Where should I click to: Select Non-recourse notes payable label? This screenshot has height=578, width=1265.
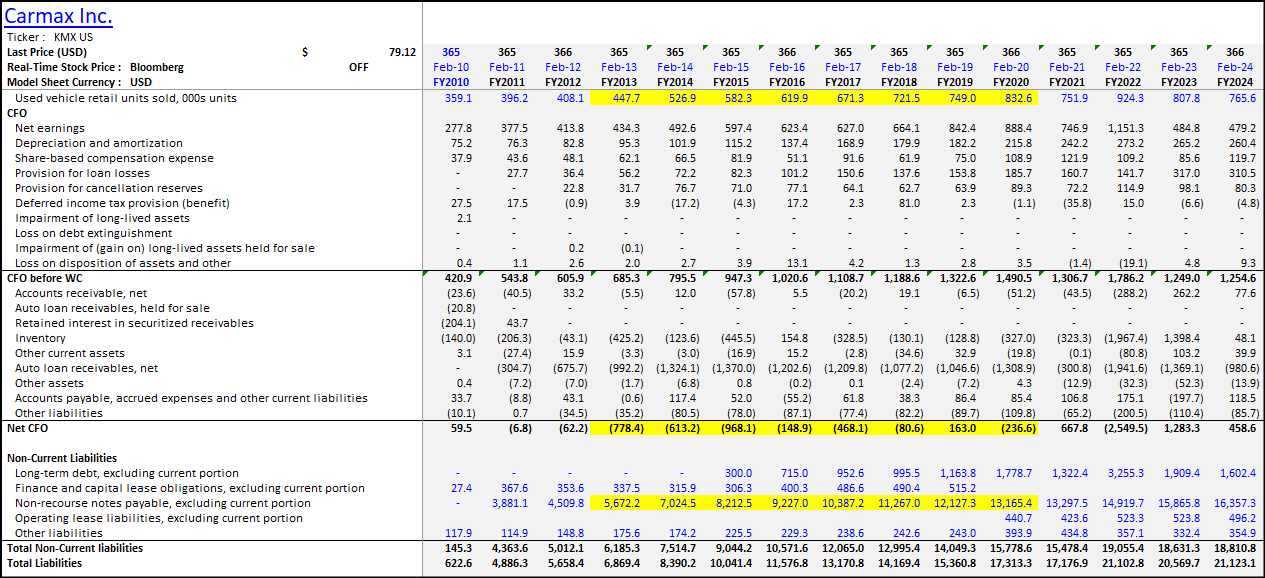[x=163, y=503]
